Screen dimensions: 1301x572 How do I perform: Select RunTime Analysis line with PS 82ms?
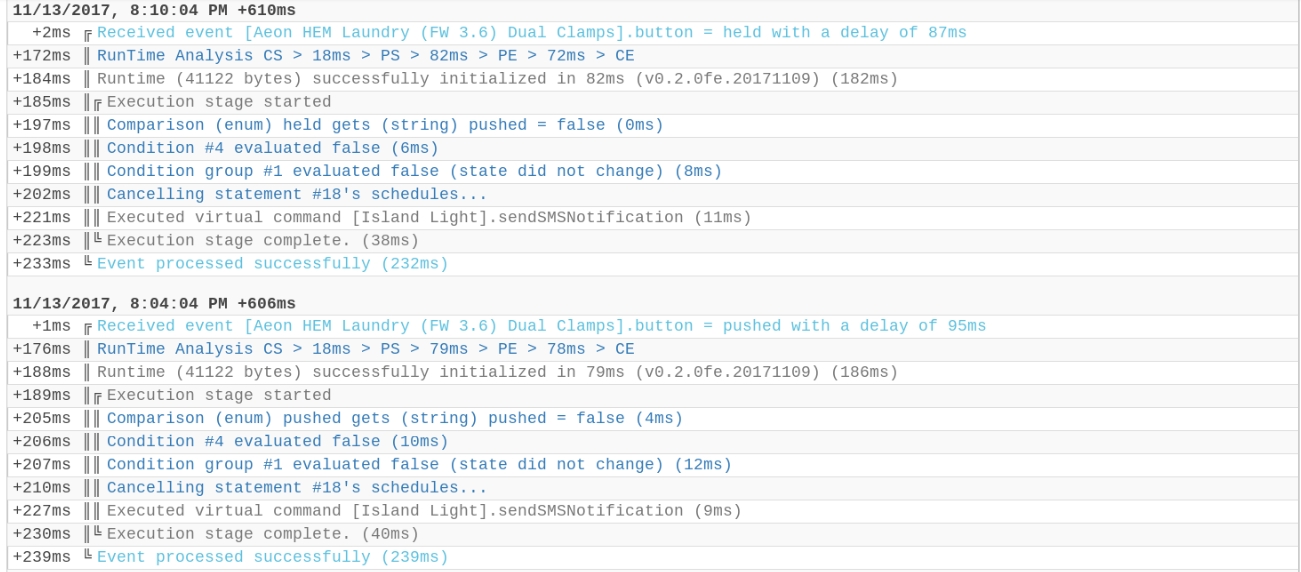coord(366,56)
